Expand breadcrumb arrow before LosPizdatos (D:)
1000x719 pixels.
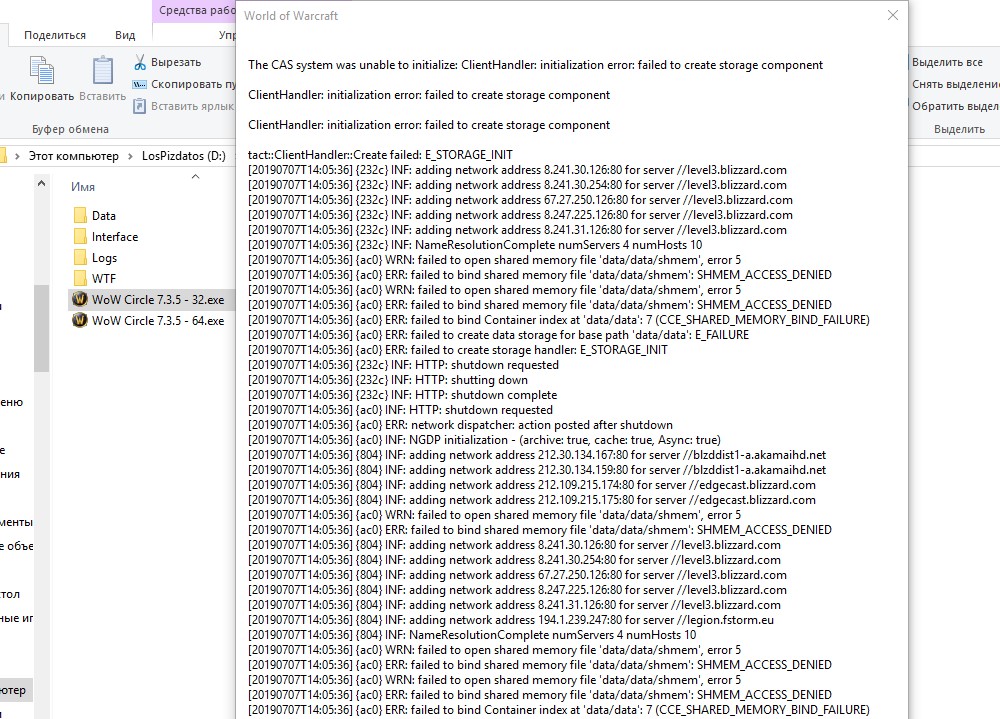[130, 156]
